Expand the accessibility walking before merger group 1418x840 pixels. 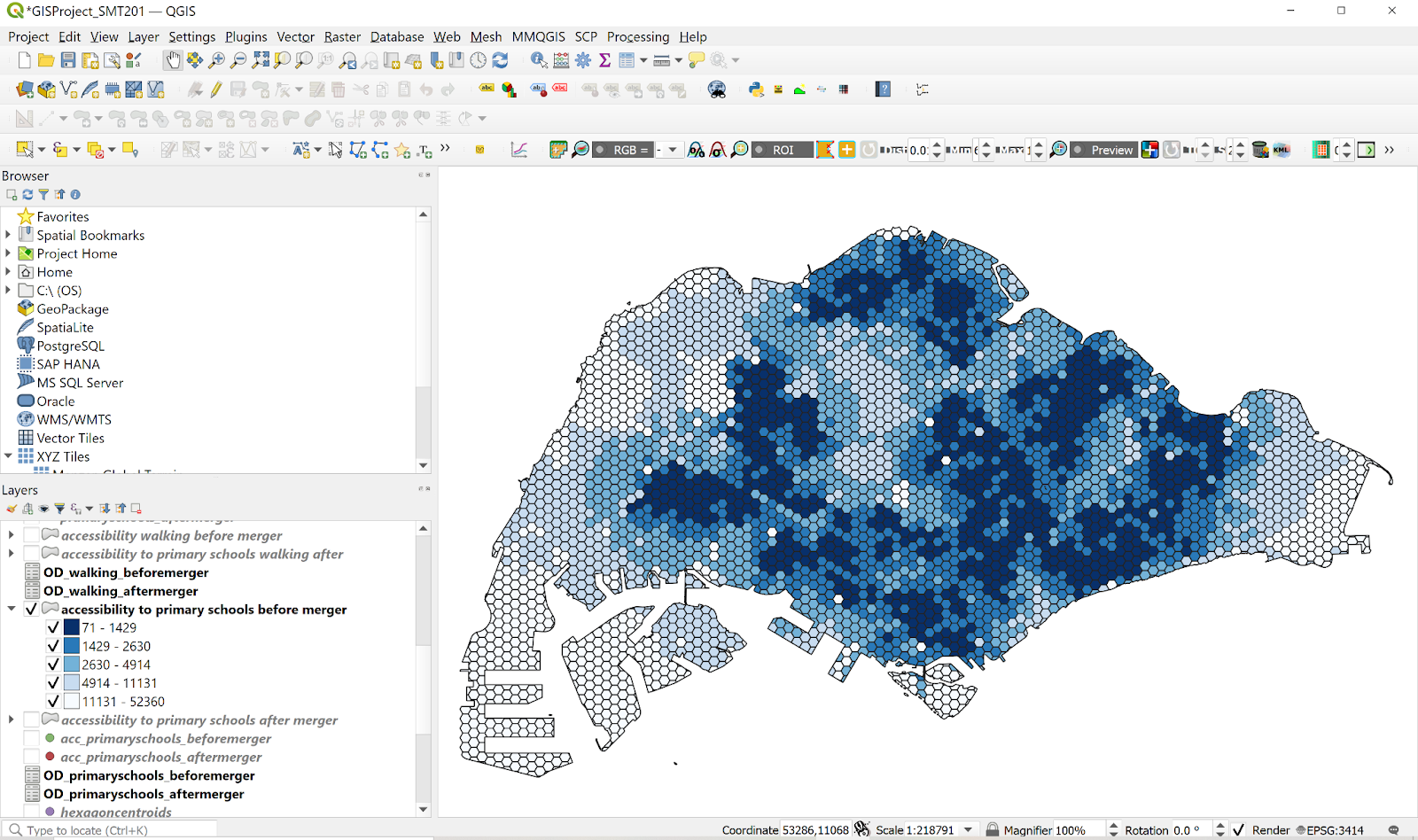click(11, 535)
